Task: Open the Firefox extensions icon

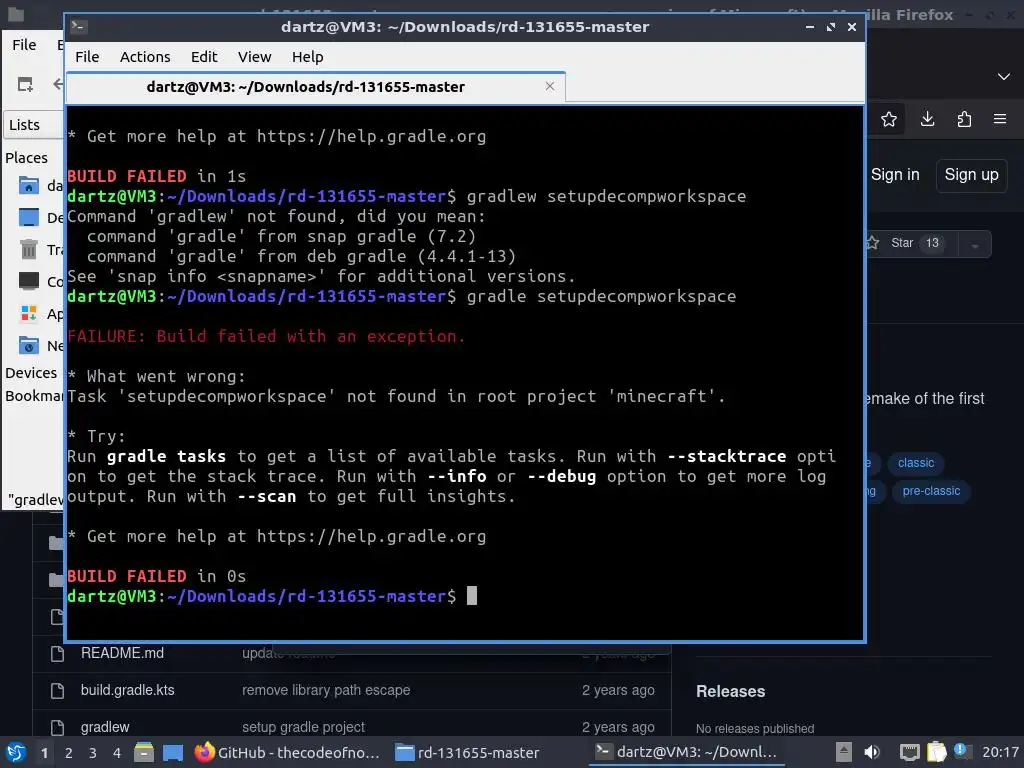Action: coord(964,119)
